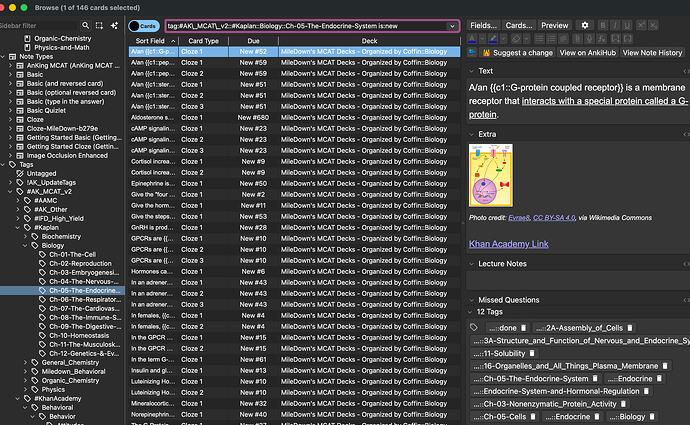Click the equations function icon
The height and width of the screenshot is (425, 690).
point(602,39)
